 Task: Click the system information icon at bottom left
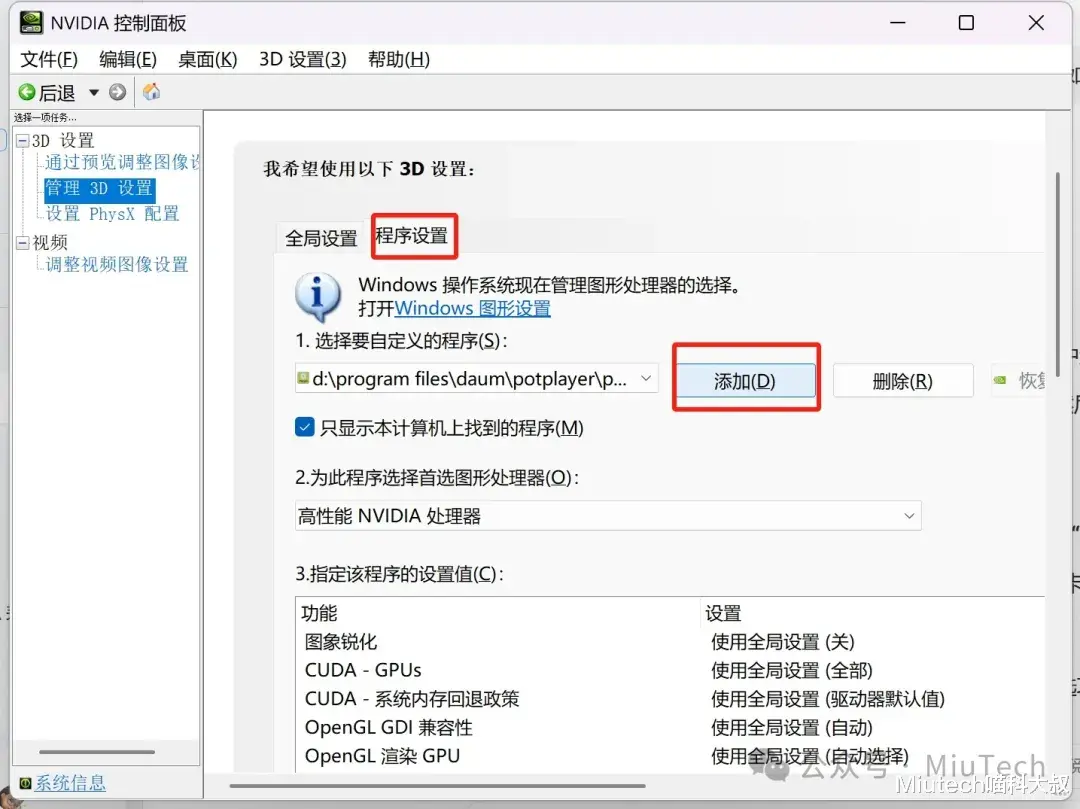(25, 783)
